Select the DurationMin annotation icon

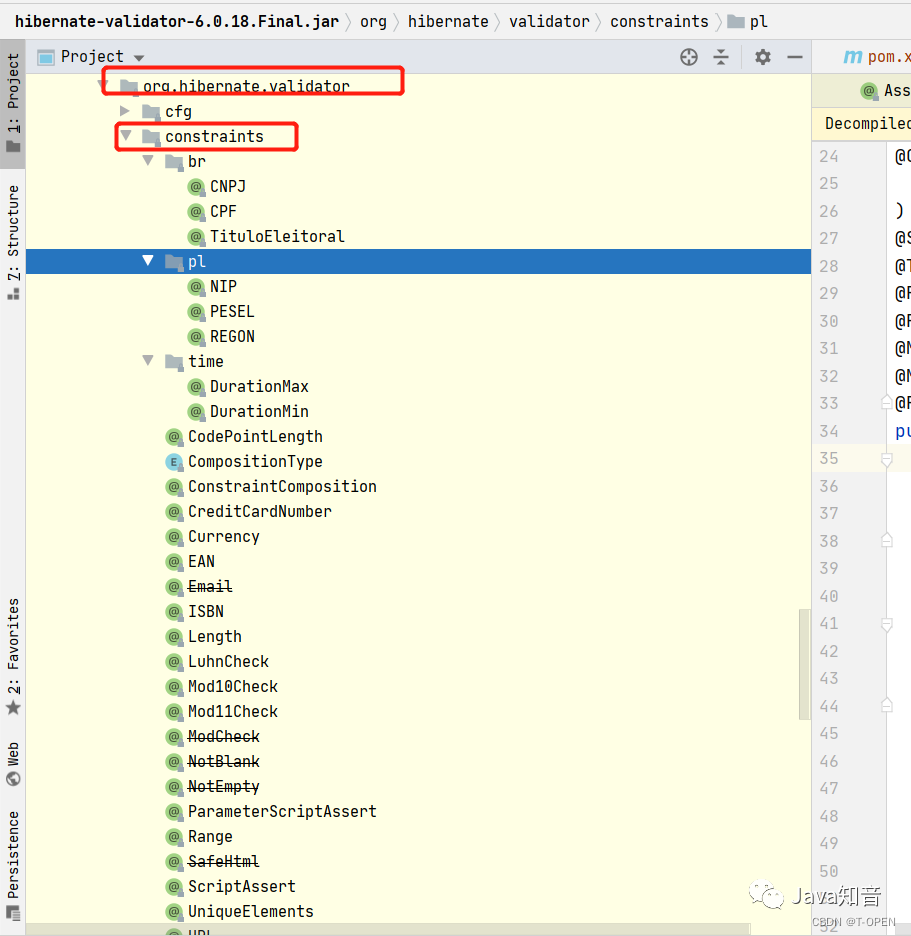(196, 412)
